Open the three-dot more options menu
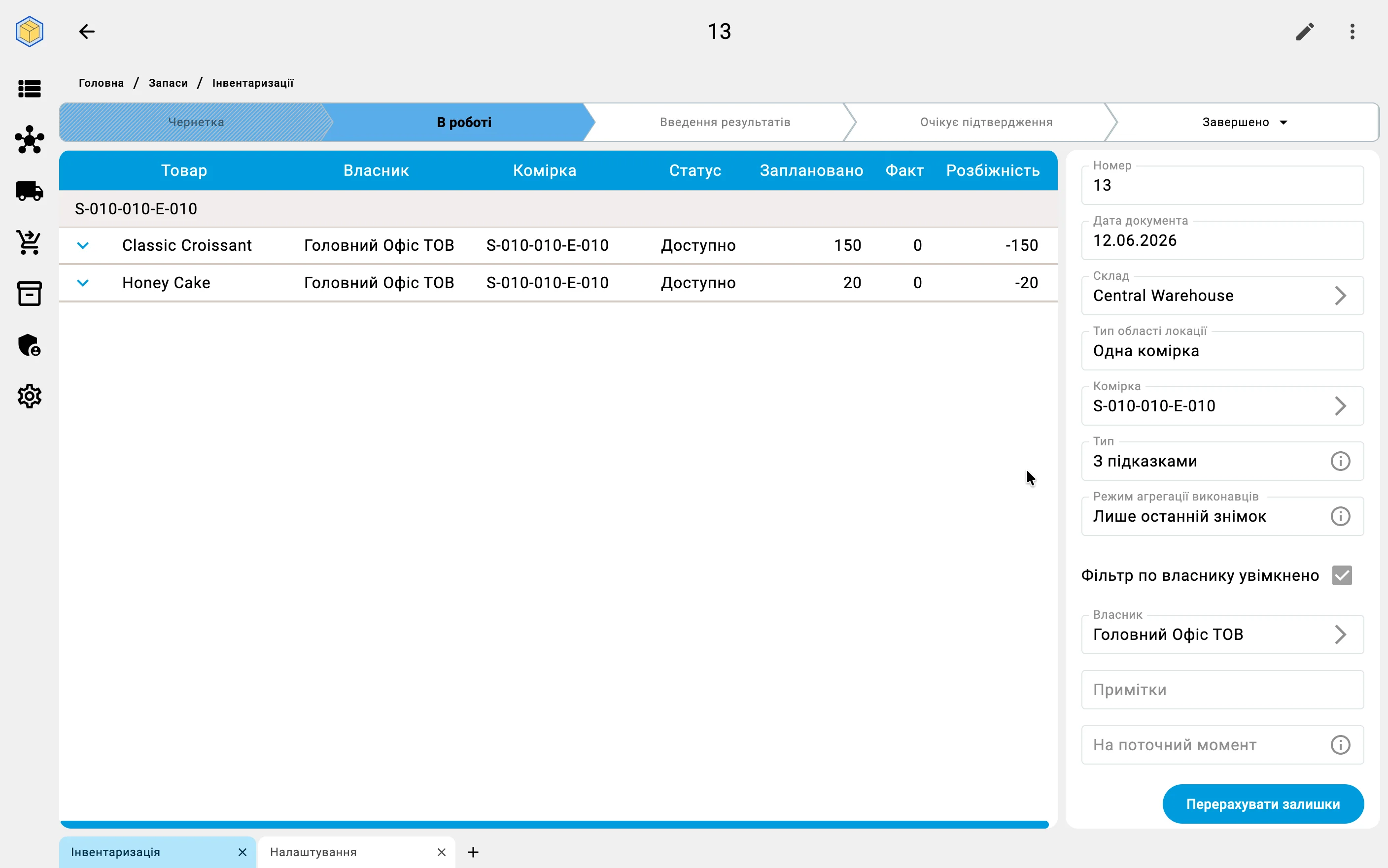The width and height of the screenshot is (1388, 868). pyautogui.click(x=1353, y=32)
